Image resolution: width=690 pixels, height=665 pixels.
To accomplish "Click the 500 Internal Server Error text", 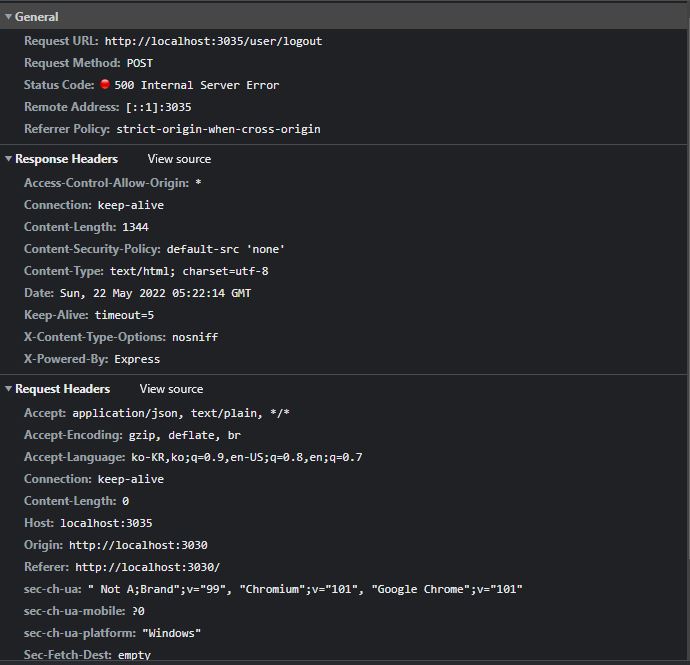I will pyautogui.click(x=196, y=85).
